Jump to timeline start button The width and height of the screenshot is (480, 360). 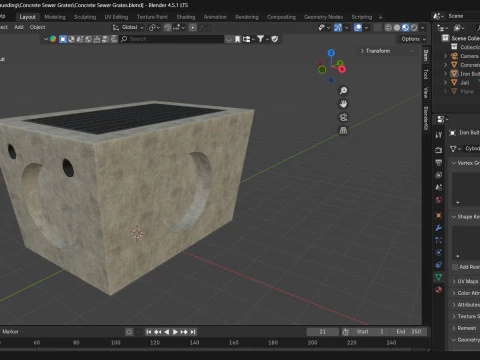(x=149, y=332)
